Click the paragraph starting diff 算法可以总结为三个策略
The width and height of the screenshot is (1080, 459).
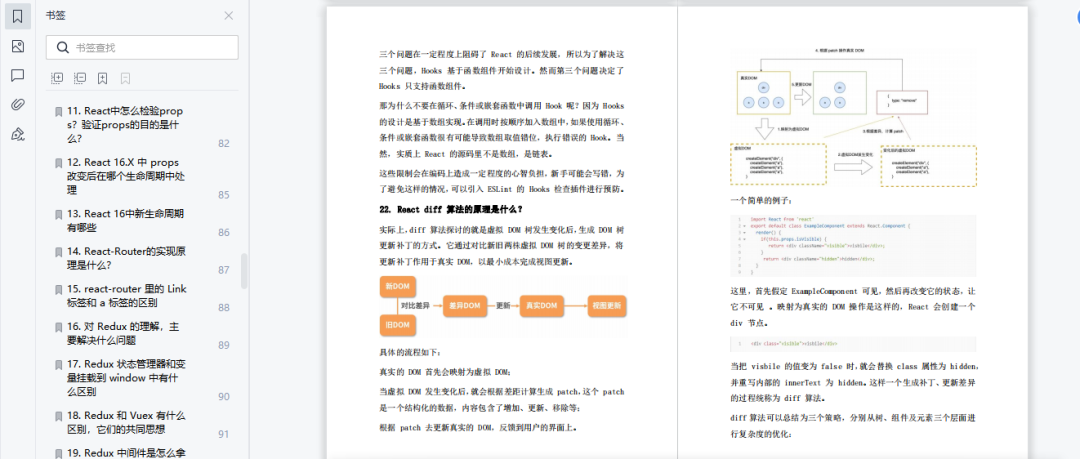coord(853,426)
